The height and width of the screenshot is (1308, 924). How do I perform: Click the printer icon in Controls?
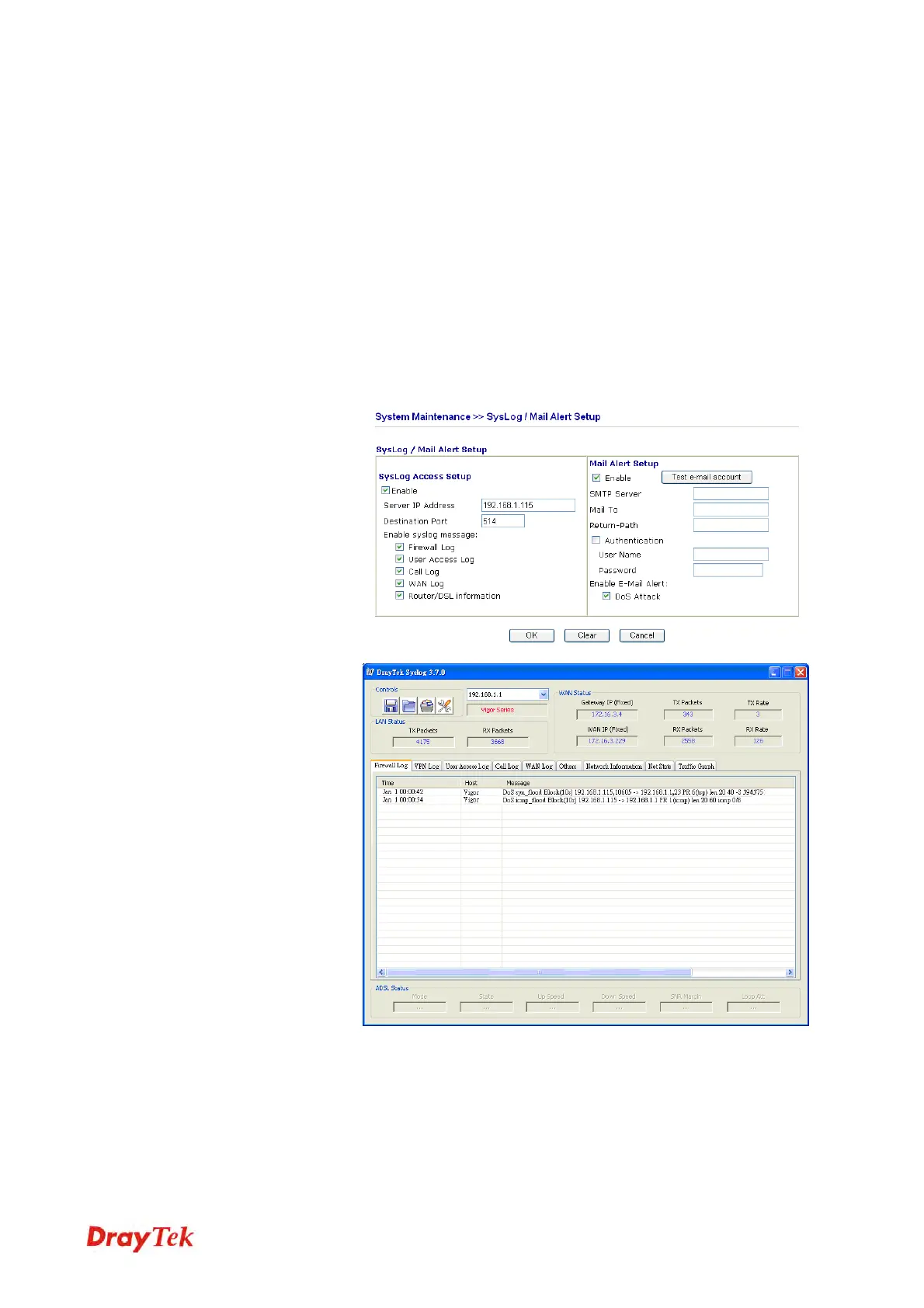(x=426, y=705)
